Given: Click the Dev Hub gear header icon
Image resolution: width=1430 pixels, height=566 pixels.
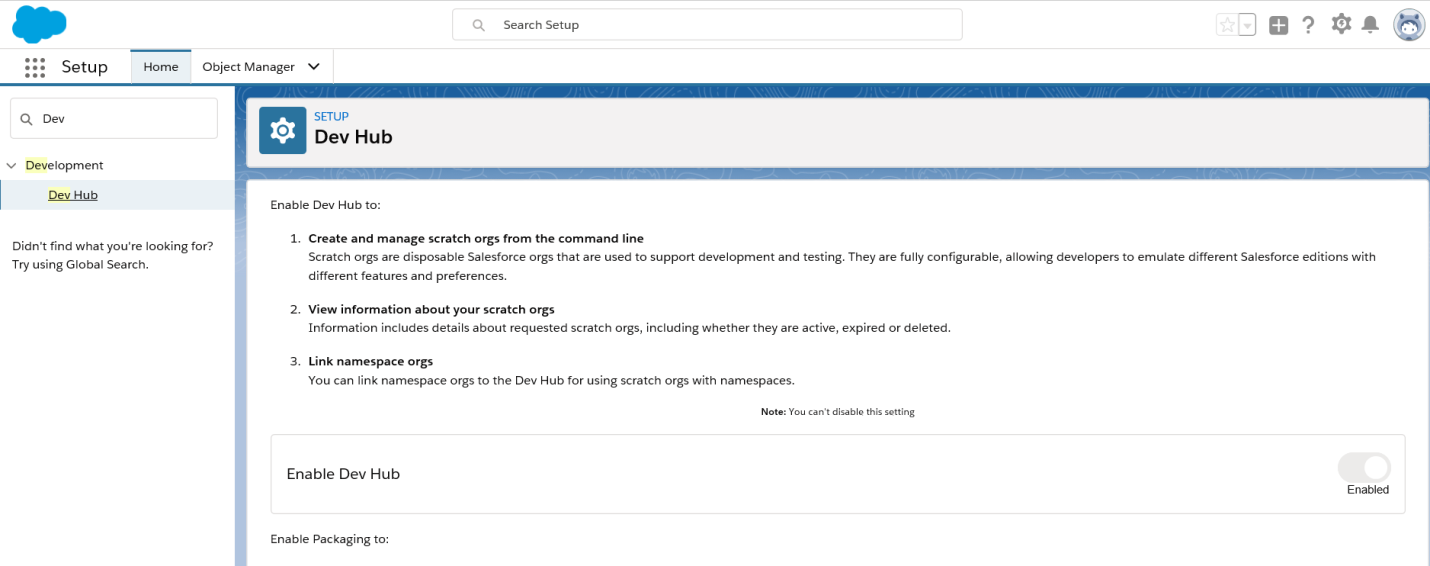Looking at the screenshot, I should [x=282, y=130].
